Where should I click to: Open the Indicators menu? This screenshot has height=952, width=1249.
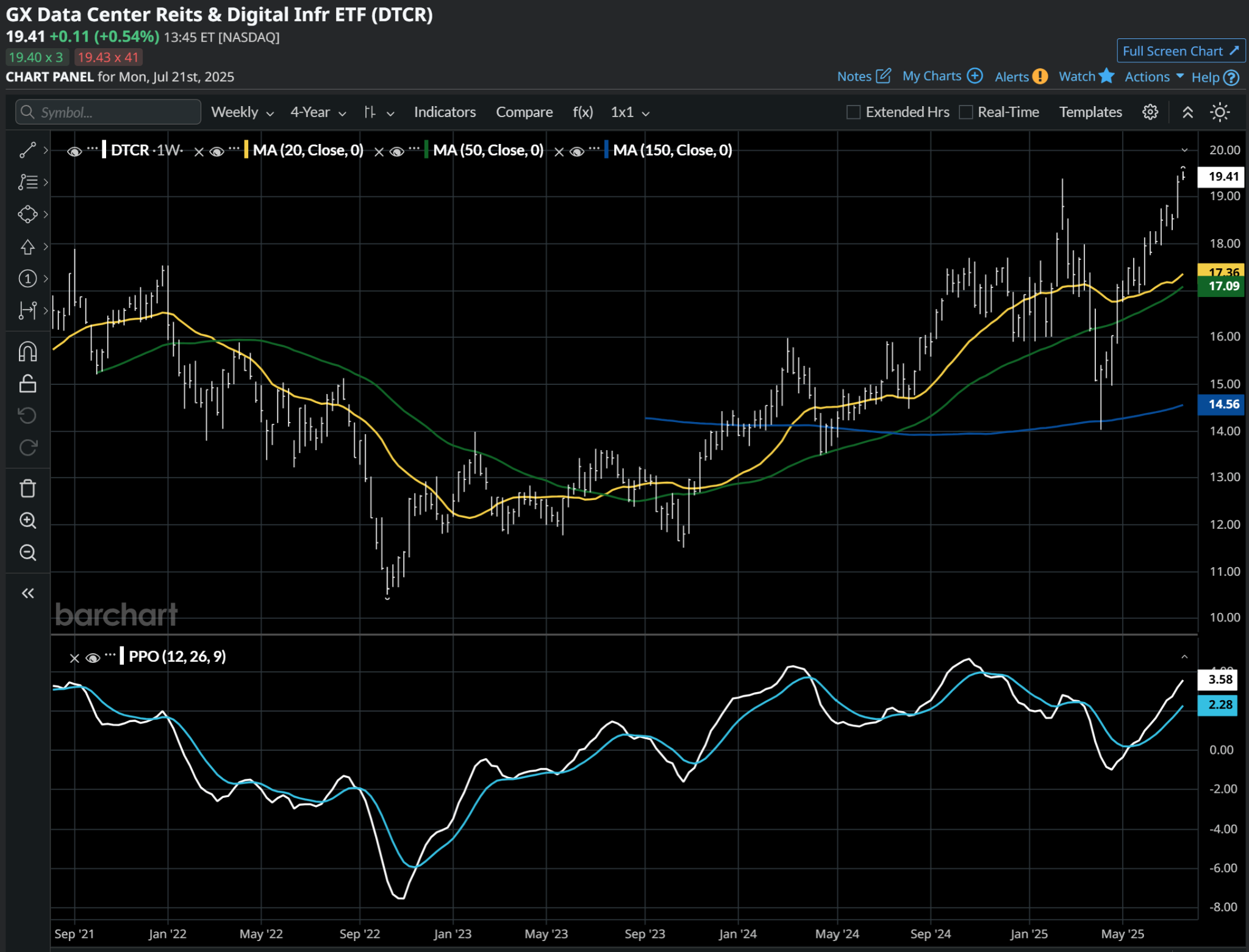(x=445, y=112)
